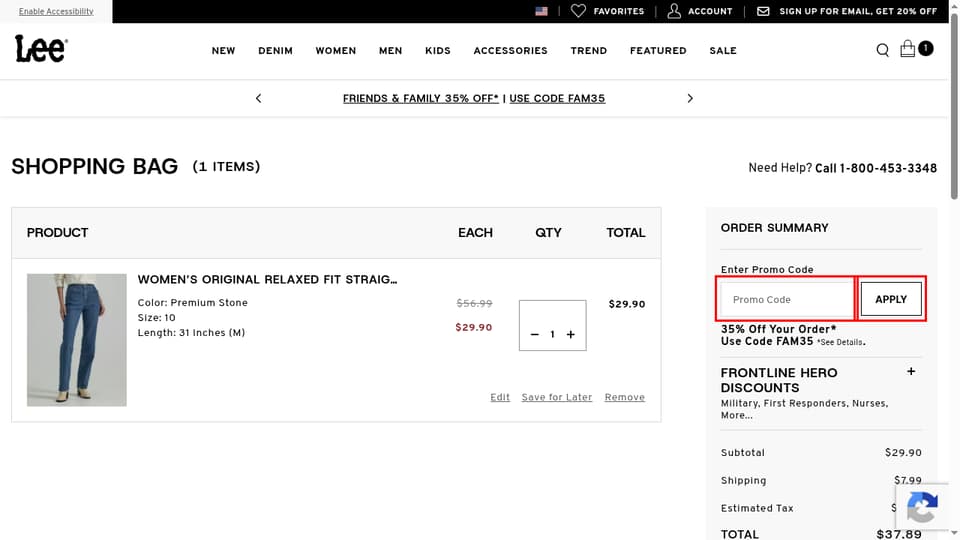
Task: Open the search magnifier icon
Action: [882, 50]
